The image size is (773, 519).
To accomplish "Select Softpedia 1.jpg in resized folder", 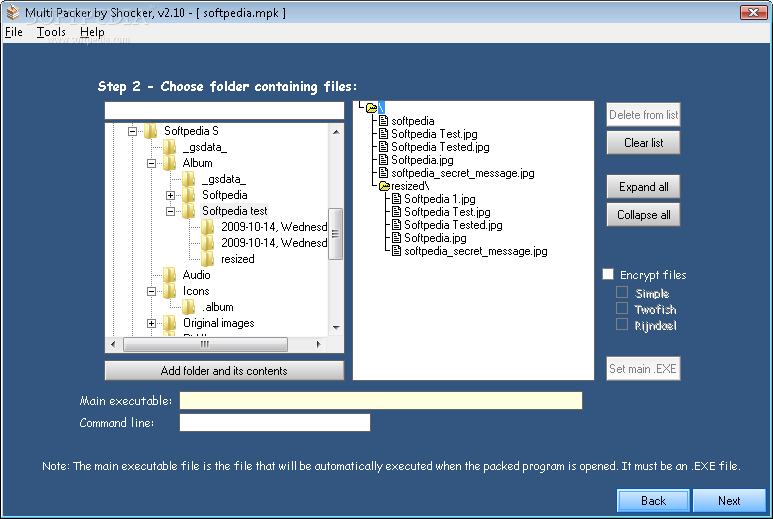I will (440, 199).
